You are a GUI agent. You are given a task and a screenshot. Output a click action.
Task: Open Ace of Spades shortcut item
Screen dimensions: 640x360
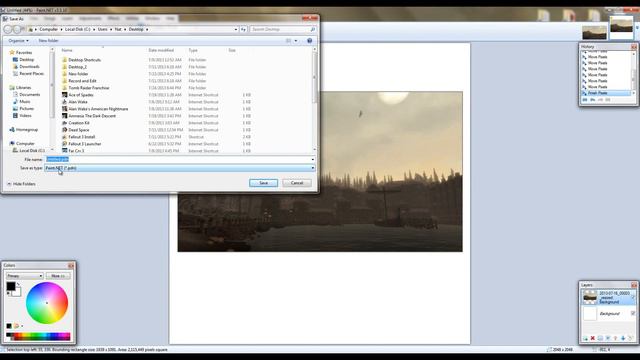[x=81, y=95]
